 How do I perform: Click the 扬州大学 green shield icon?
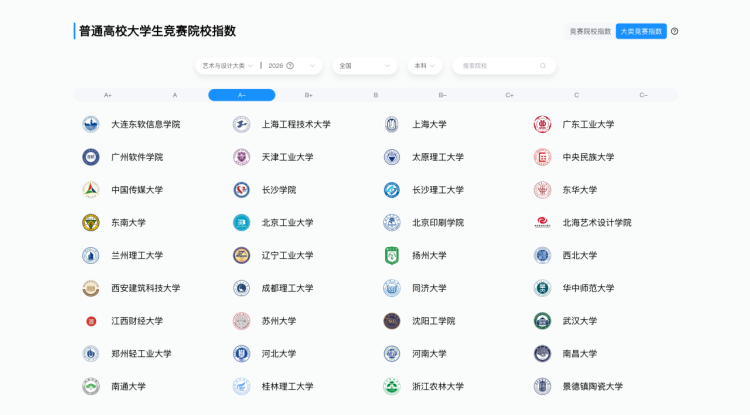pos(391,255)
